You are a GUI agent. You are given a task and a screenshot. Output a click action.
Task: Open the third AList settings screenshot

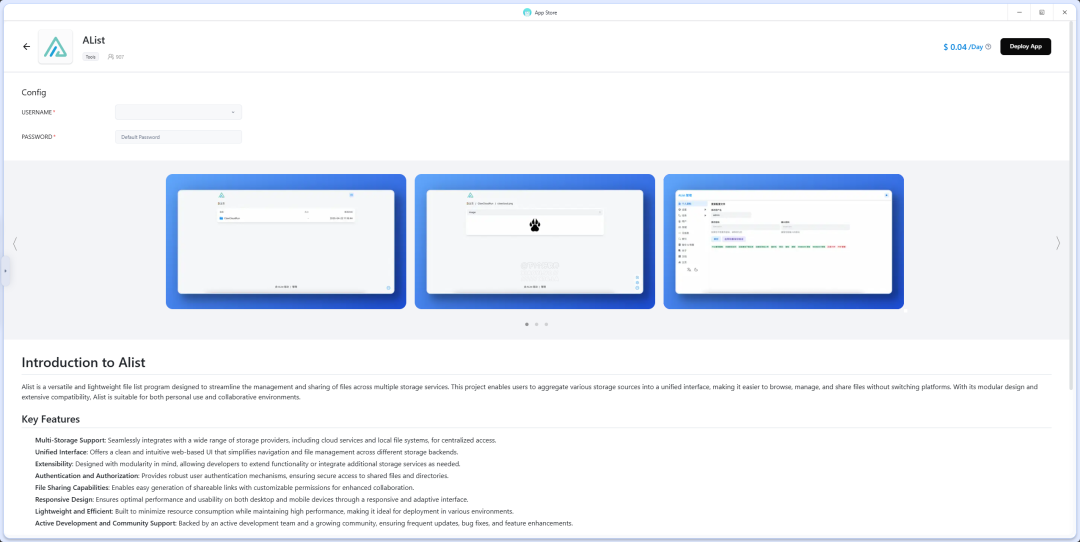(783, 241)
